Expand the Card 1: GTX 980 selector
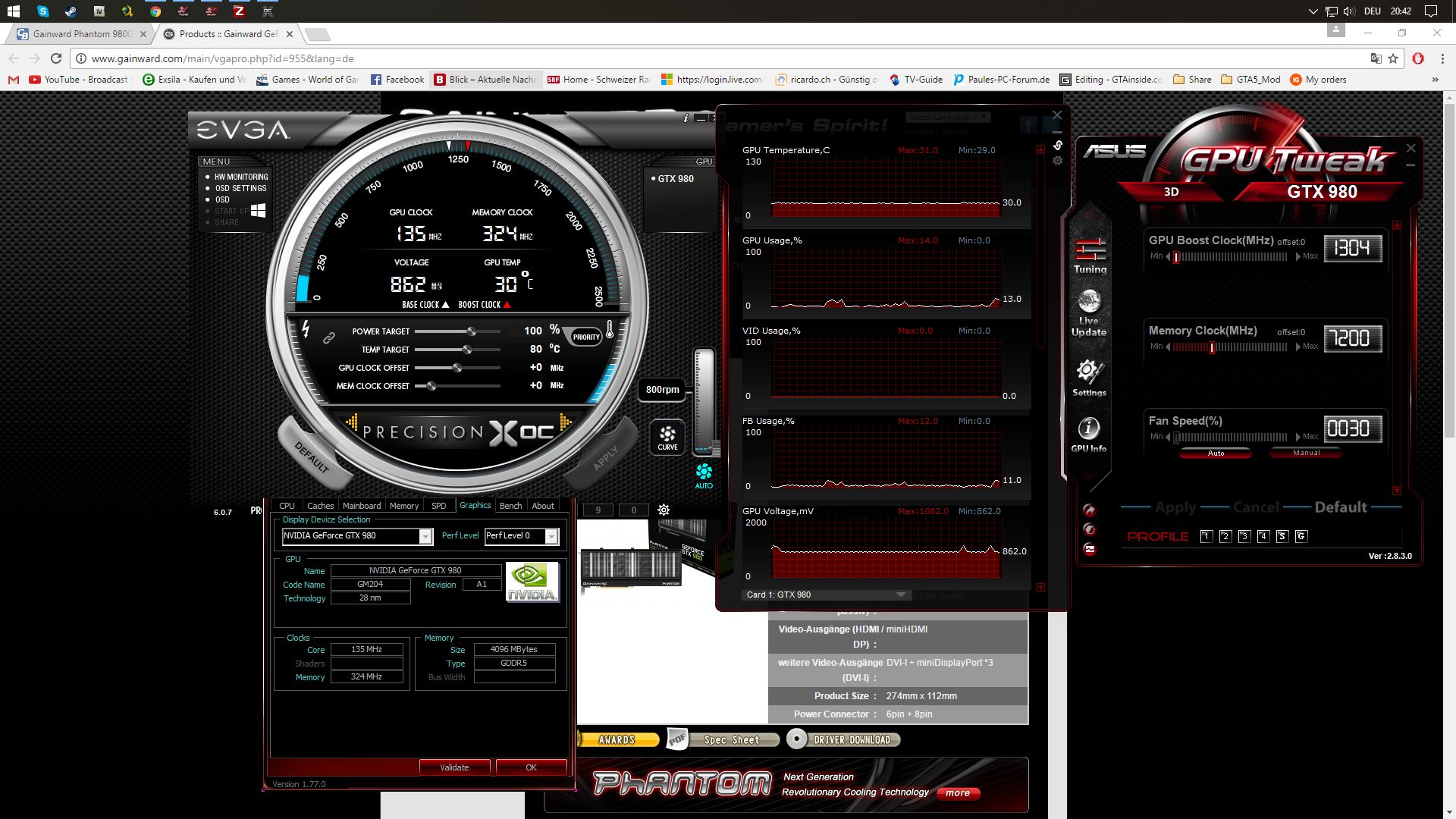1456x819 pixels. [x=900, y=595]
